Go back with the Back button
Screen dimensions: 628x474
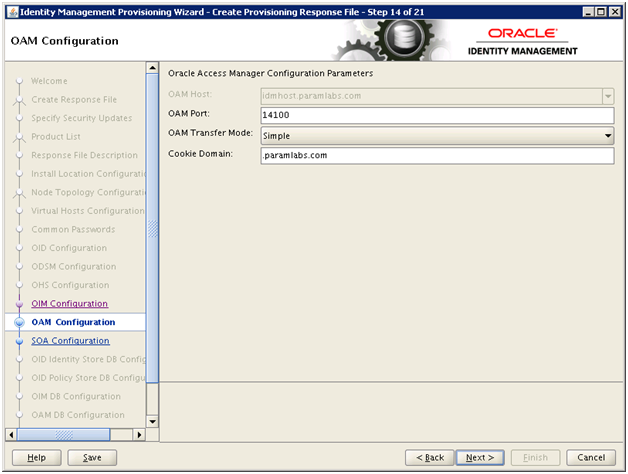430,457
